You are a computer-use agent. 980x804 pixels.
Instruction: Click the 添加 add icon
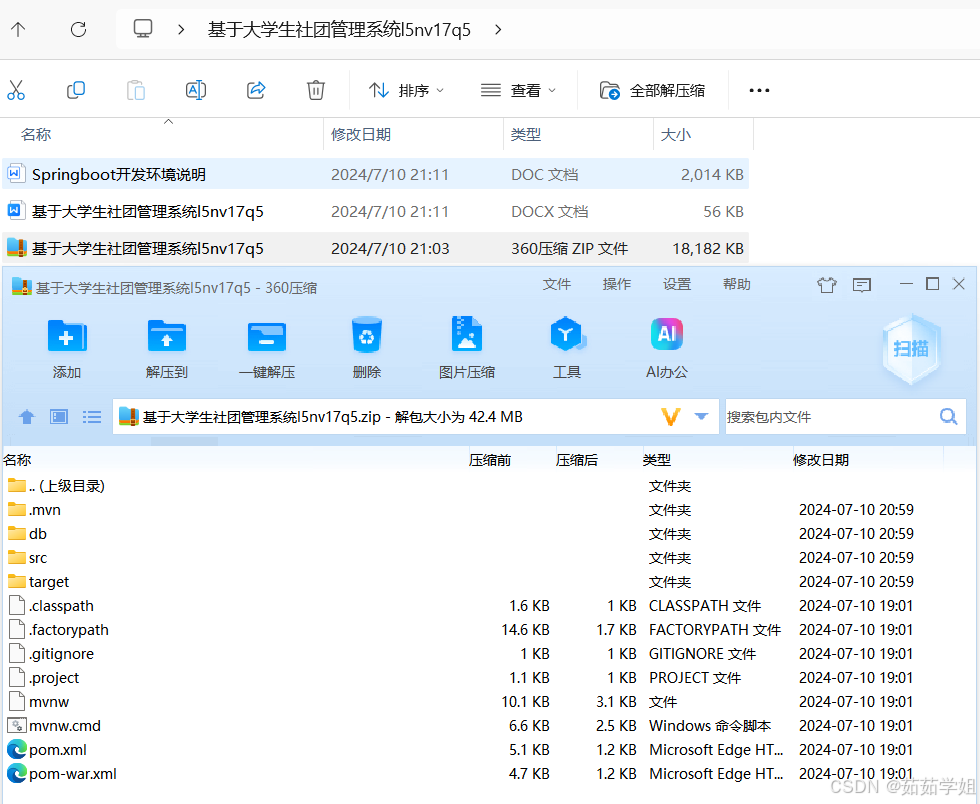[67, 336]
